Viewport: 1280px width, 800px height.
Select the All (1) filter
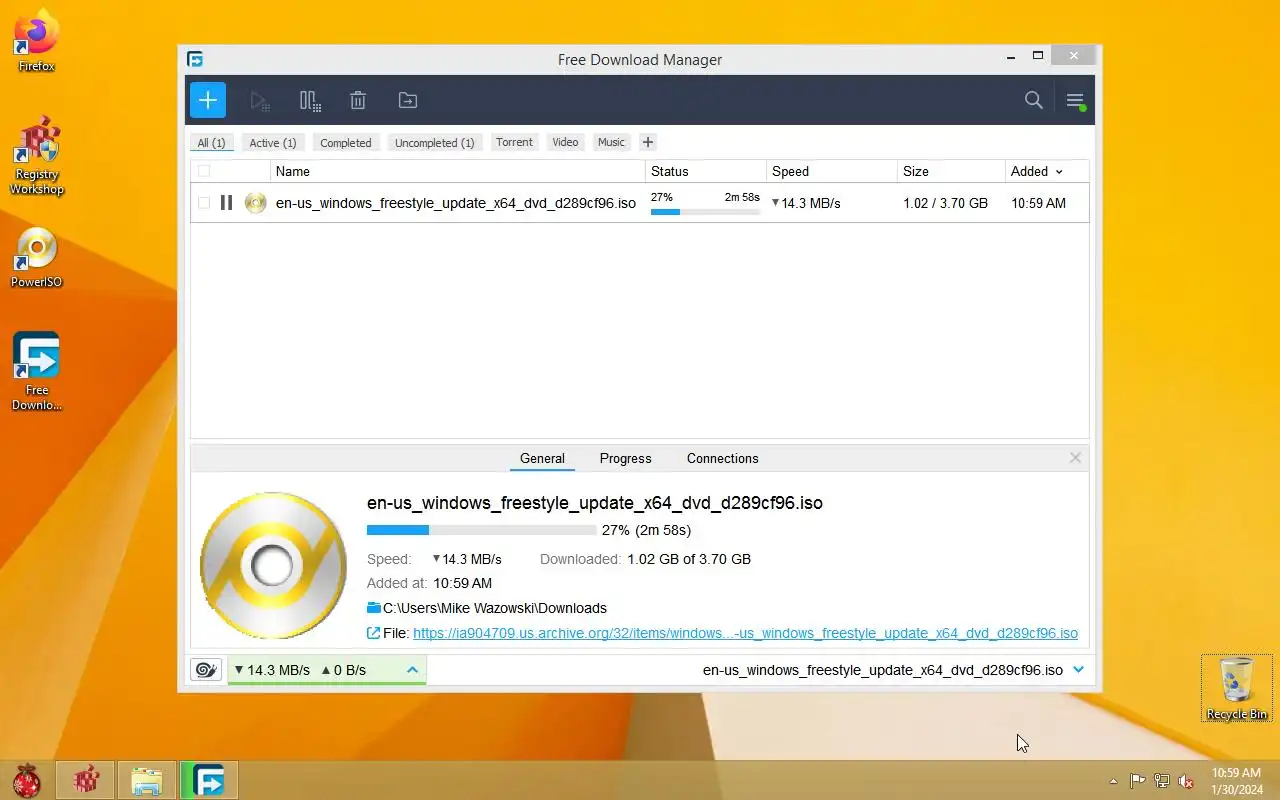[211, 143]
